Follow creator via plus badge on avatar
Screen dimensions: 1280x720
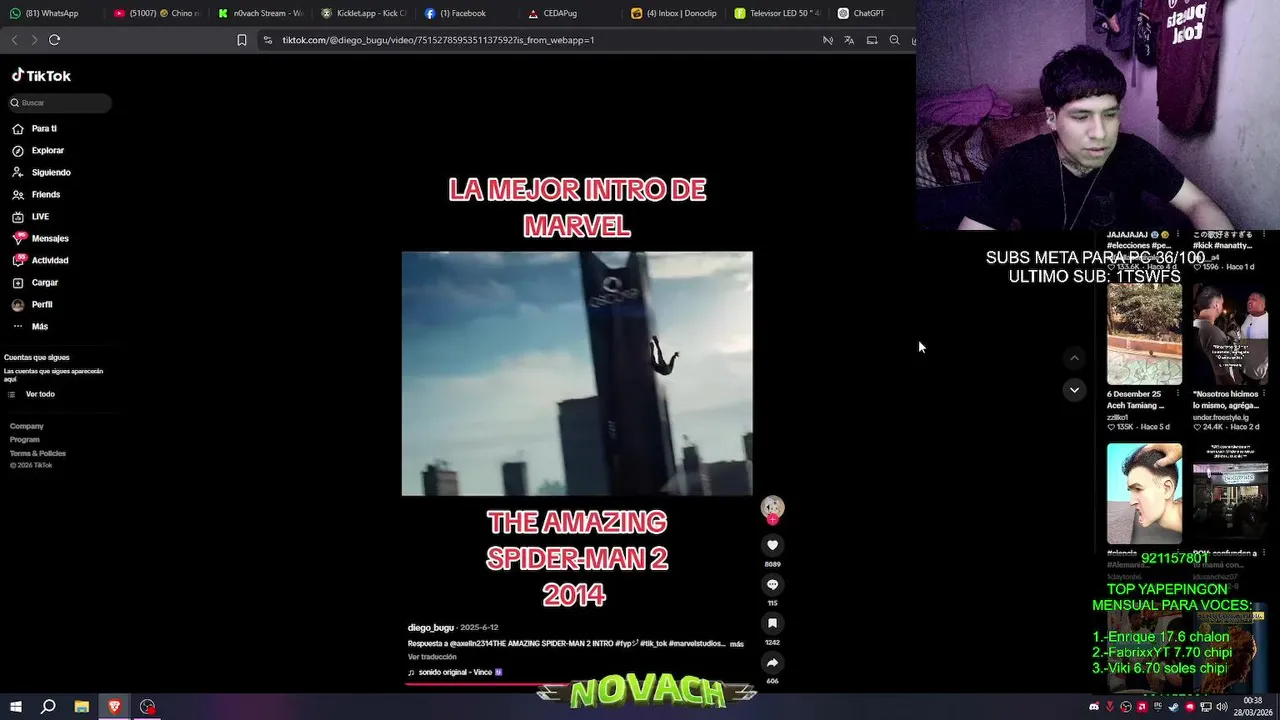coord(772,520)
